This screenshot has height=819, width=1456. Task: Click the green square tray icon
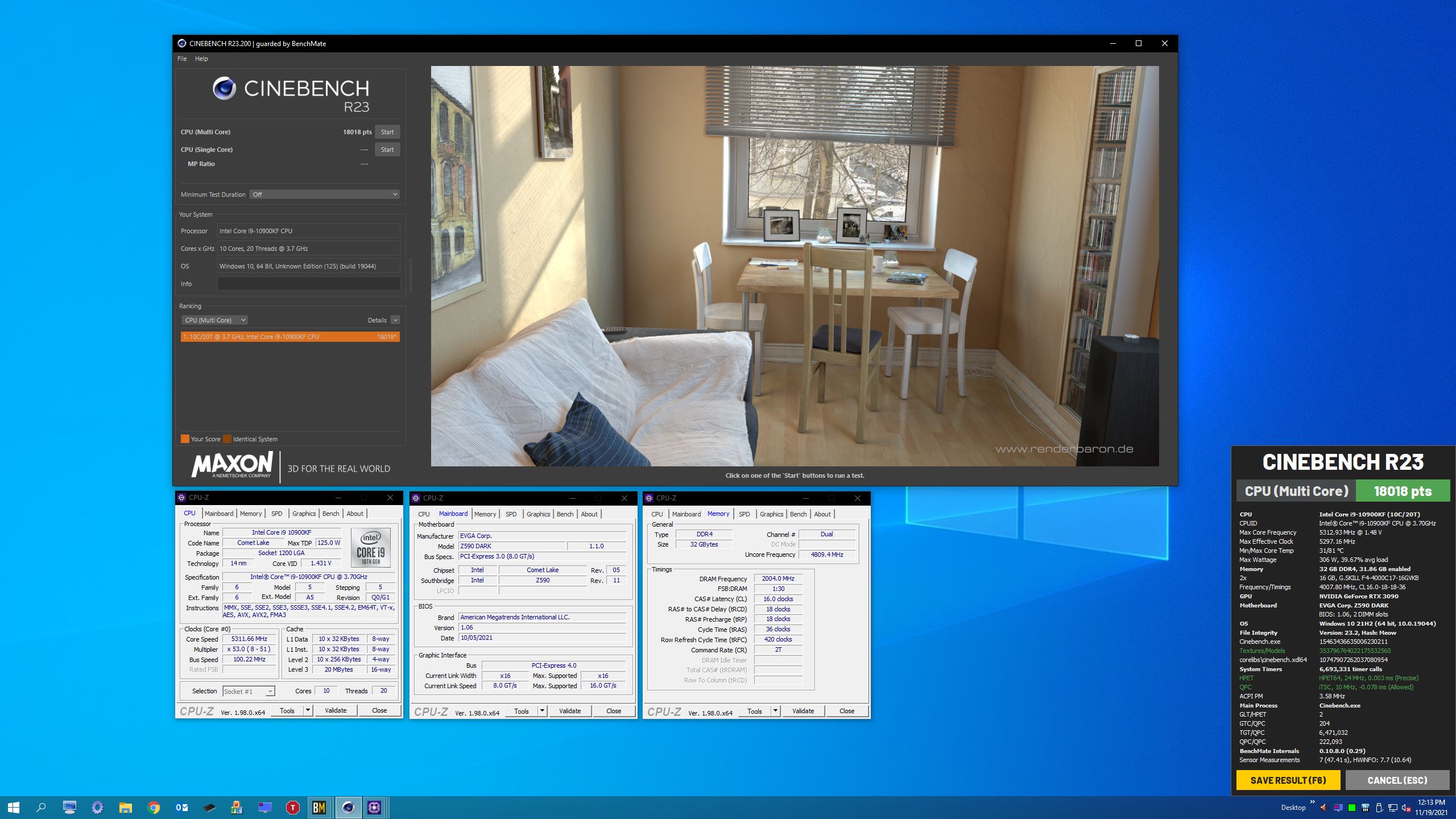pos(1351,808)
